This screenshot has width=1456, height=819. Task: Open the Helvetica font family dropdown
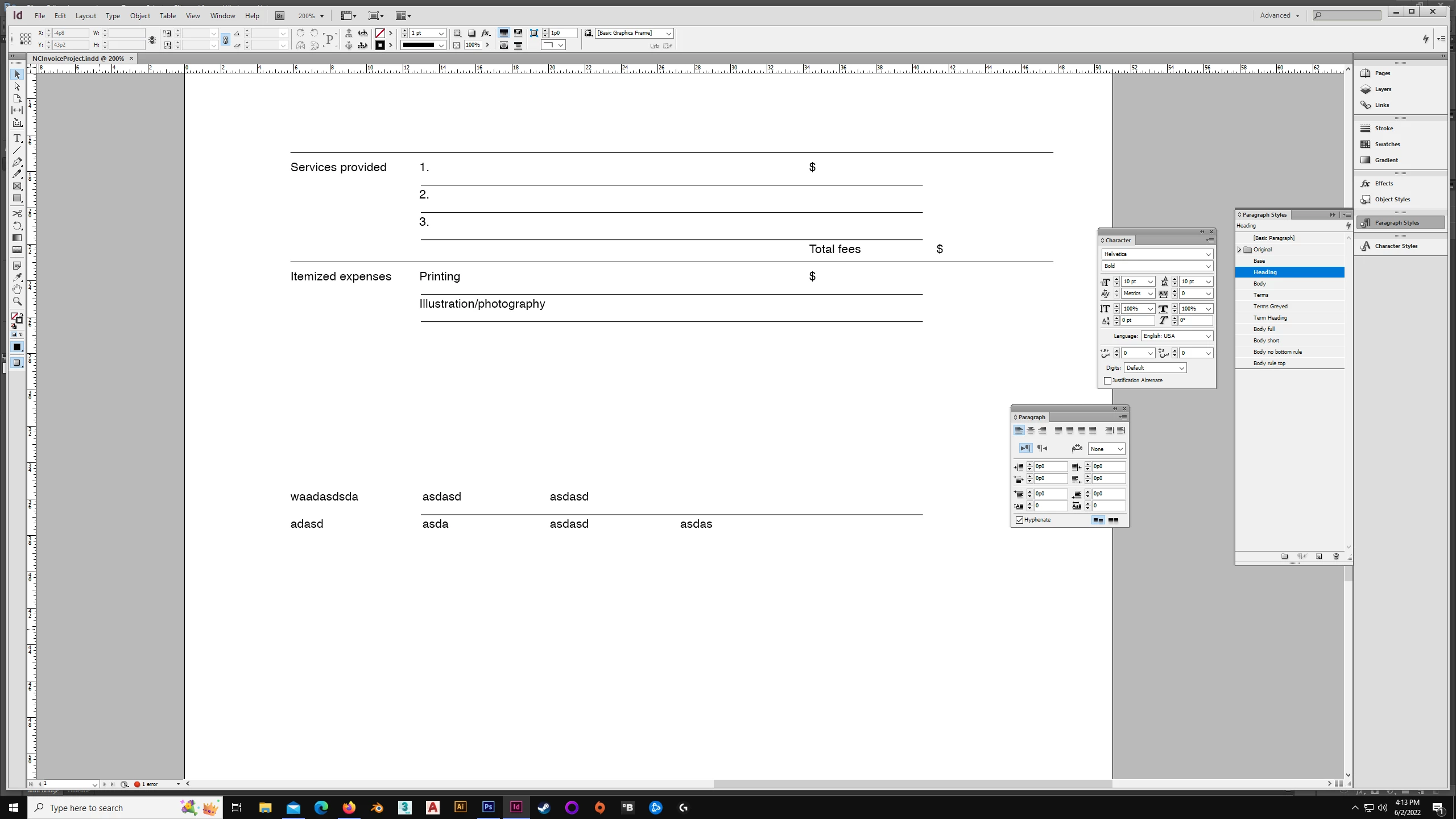(1208, 254)
